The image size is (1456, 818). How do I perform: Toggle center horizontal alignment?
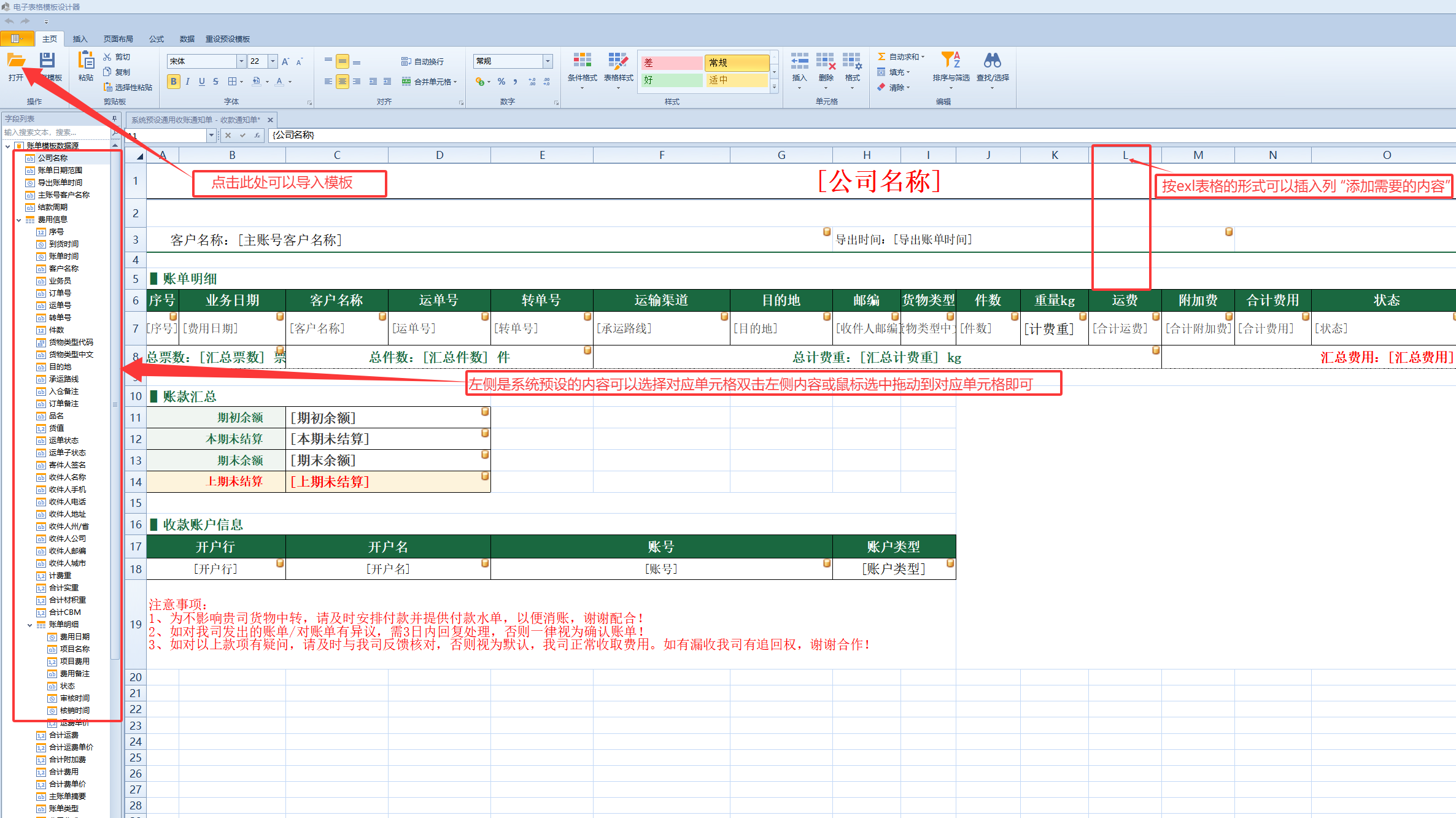click(343, 81)
